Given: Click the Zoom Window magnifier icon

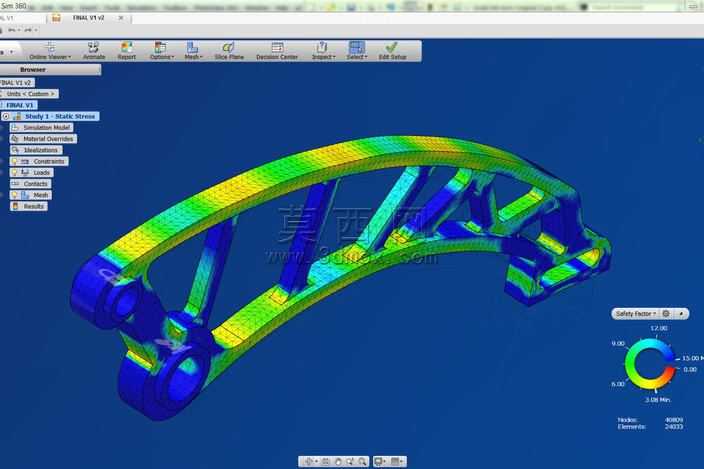Looking at the screenshot, I should tap(362, 461).
